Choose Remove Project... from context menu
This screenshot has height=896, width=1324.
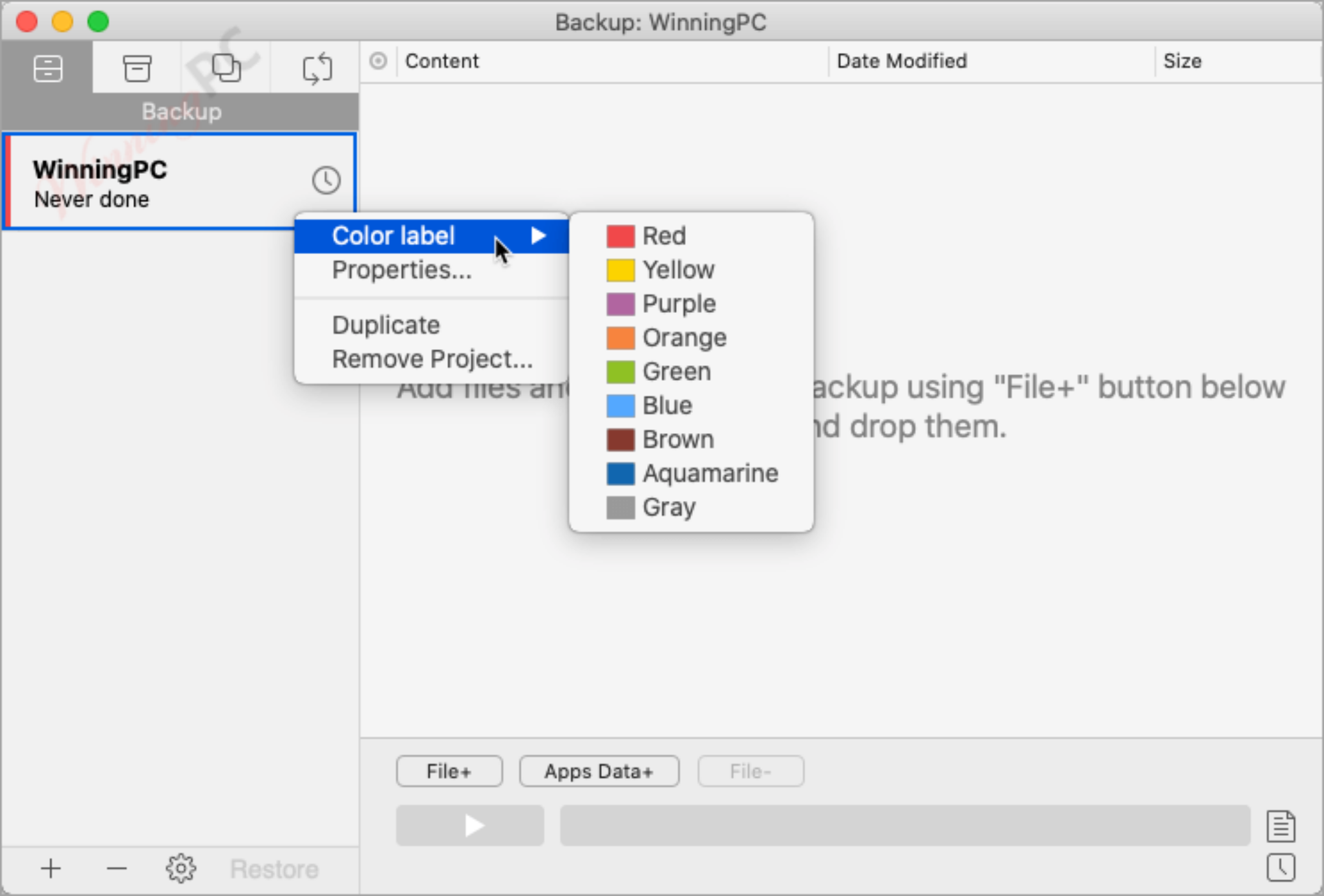(x=432, y=359)
